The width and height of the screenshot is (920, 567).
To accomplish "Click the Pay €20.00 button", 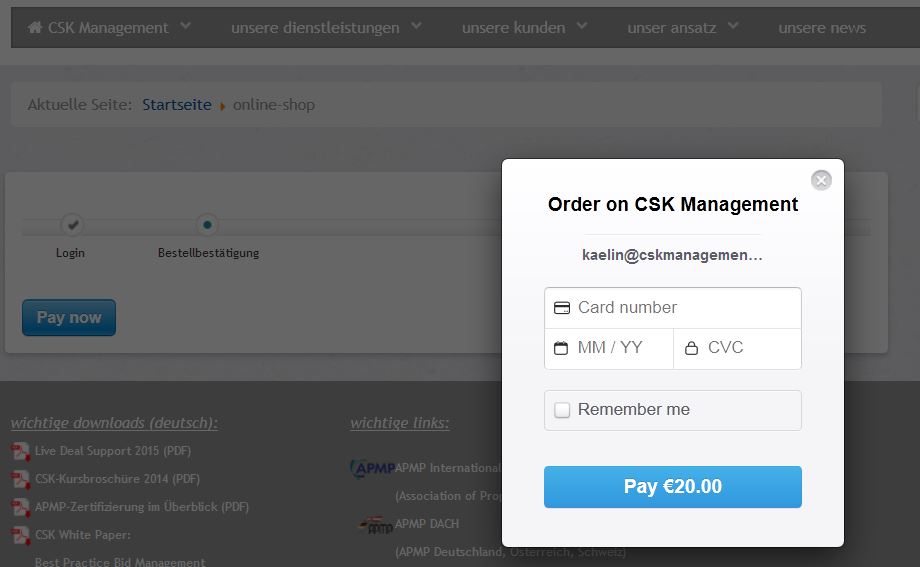I will point(672,487).
